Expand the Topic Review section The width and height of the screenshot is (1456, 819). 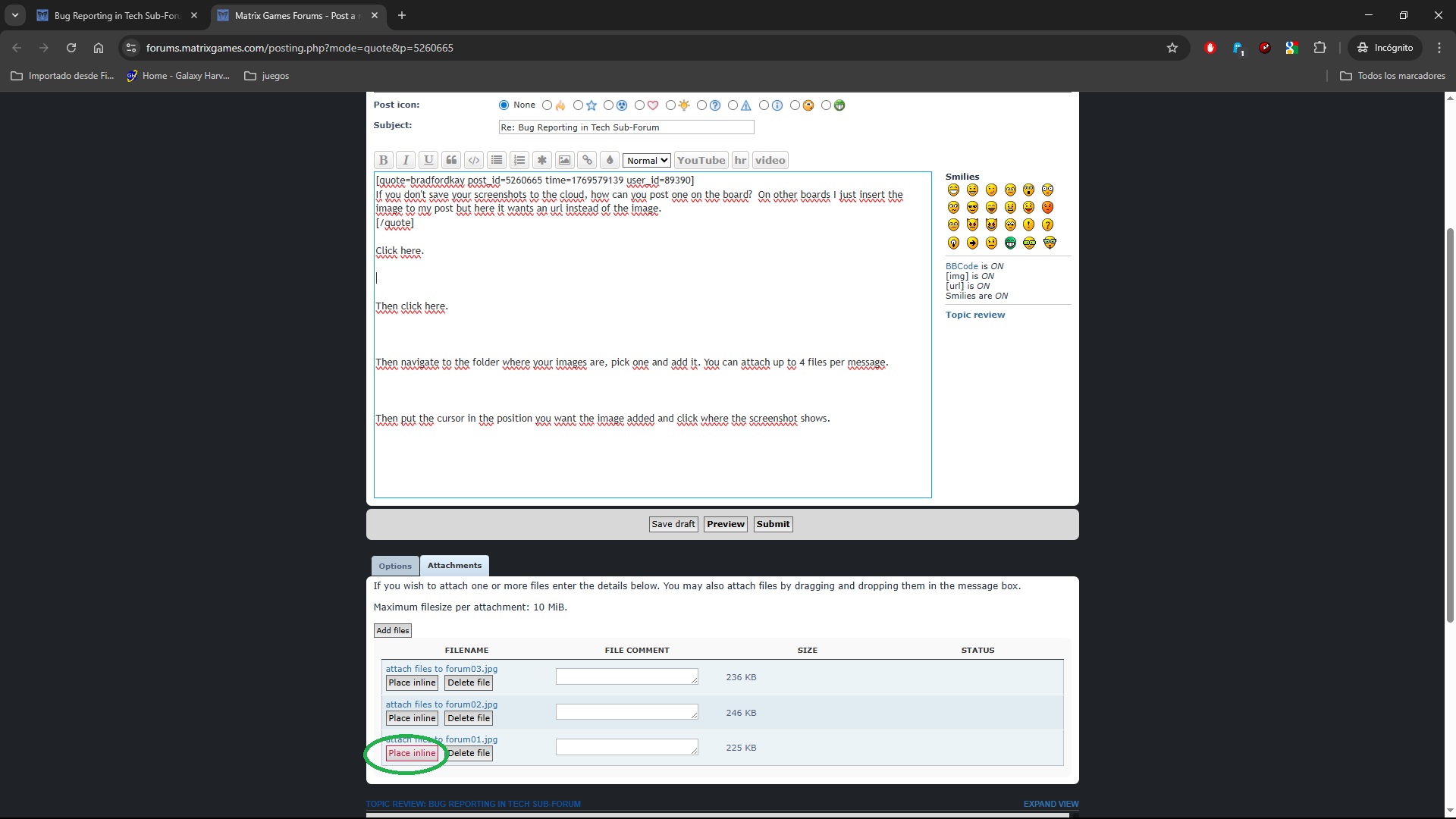coord(975,315)
